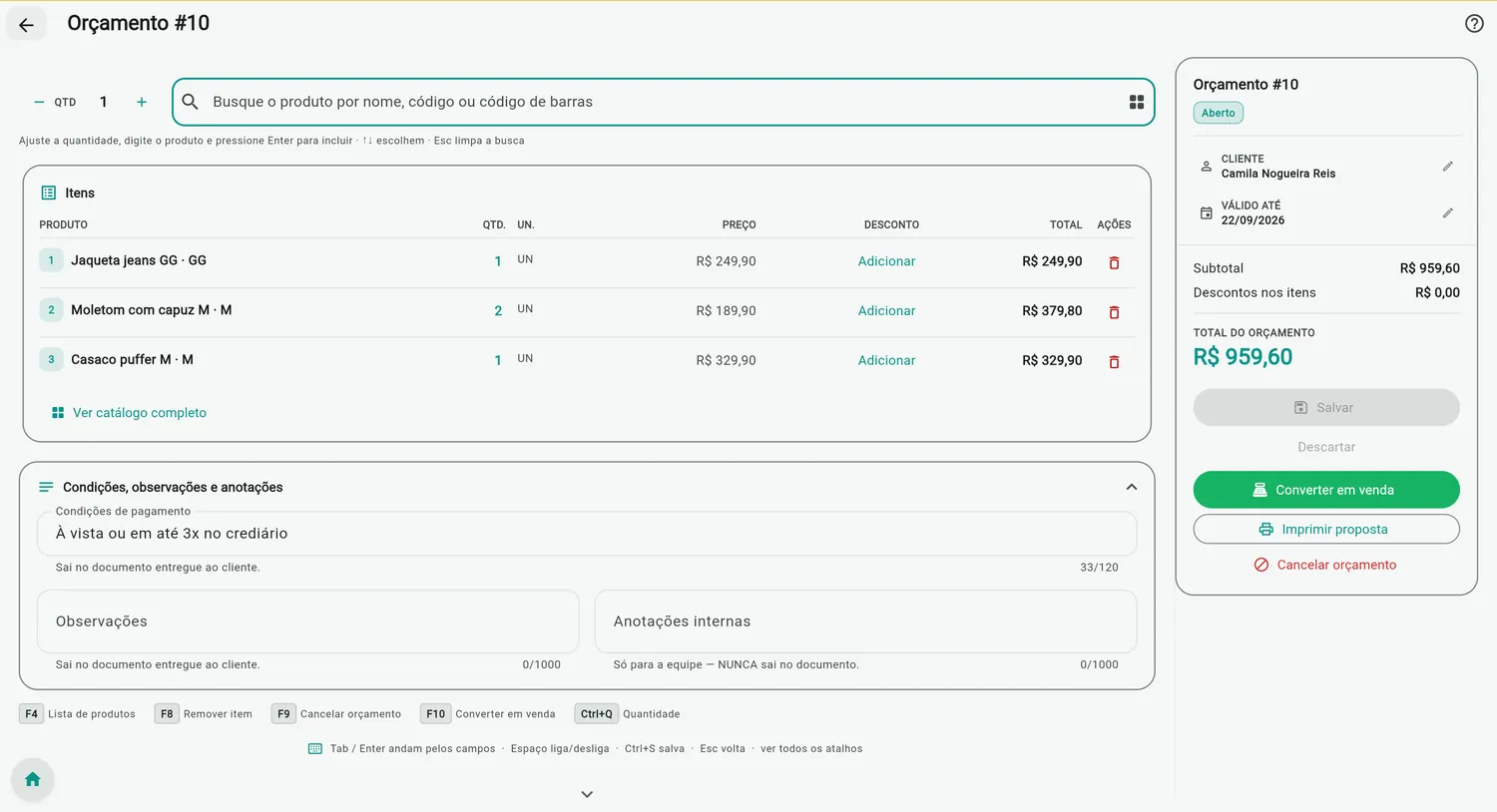
Task: Add discount to Moletom com capuz
Action: (x=886, y=311)
